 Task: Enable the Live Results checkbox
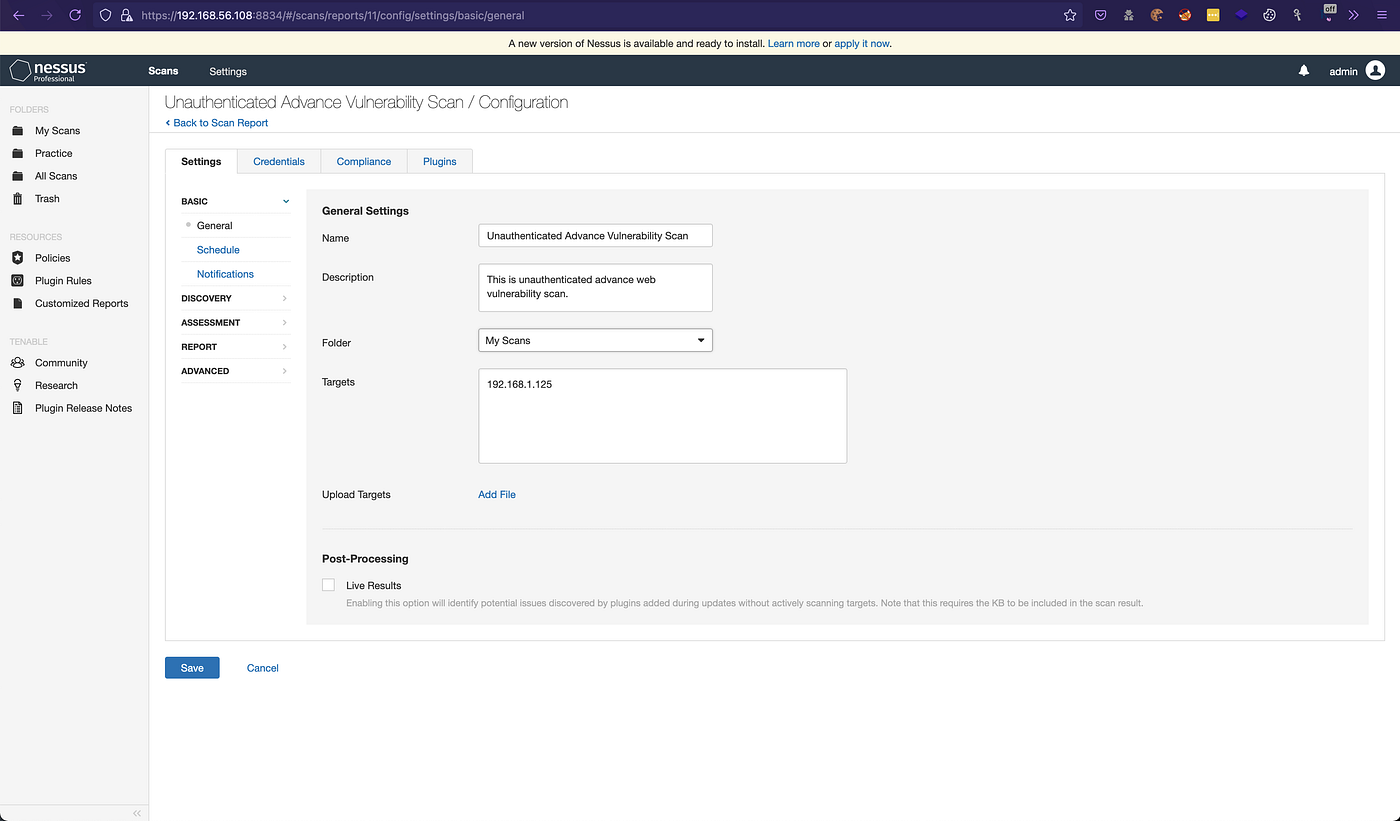328,585
